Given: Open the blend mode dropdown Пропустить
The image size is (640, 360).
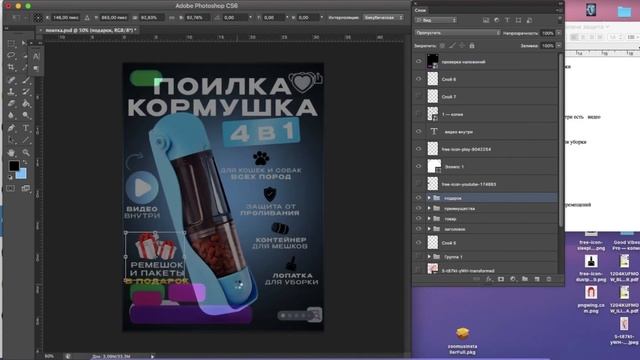Looking at the screenshot, I should (457, 33).
